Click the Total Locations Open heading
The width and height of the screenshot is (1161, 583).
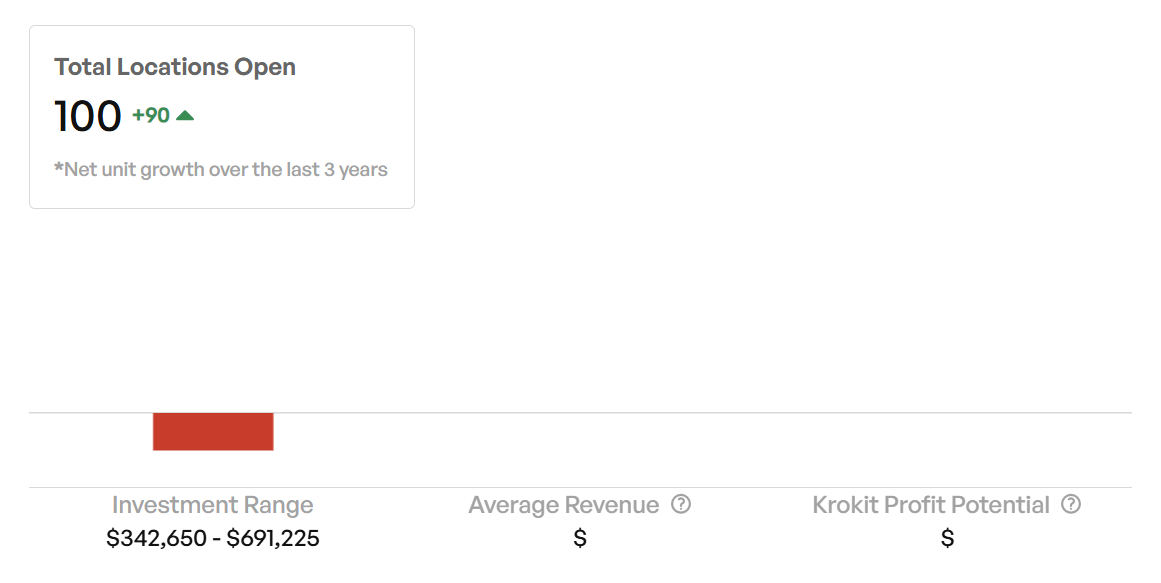(x=175, y=67)
